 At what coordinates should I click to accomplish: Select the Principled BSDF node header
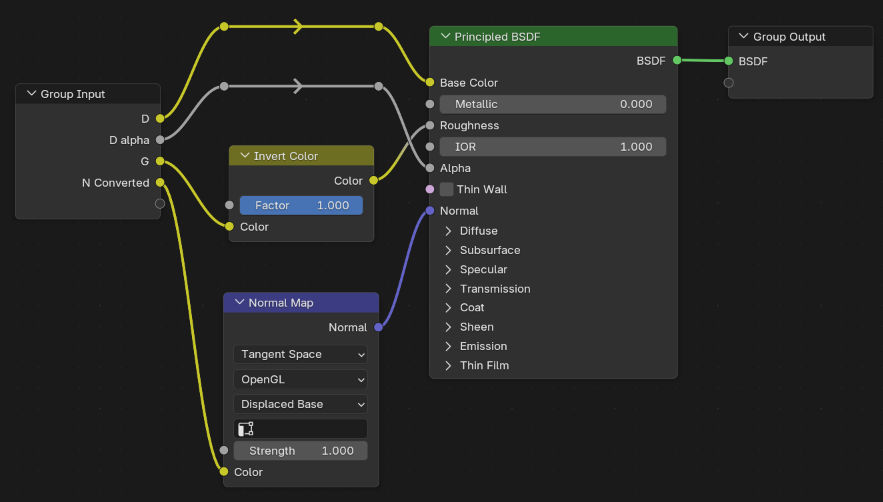pyautogui.click(x=553, y=37)
